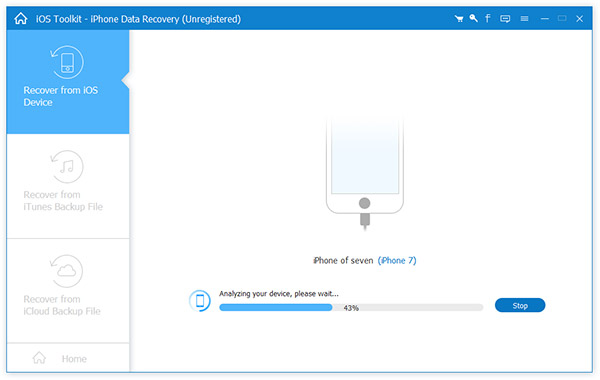Screen dimensions: 600x380
Task: Click the spinning phone analyzing icon
Action: click(200, 301)
